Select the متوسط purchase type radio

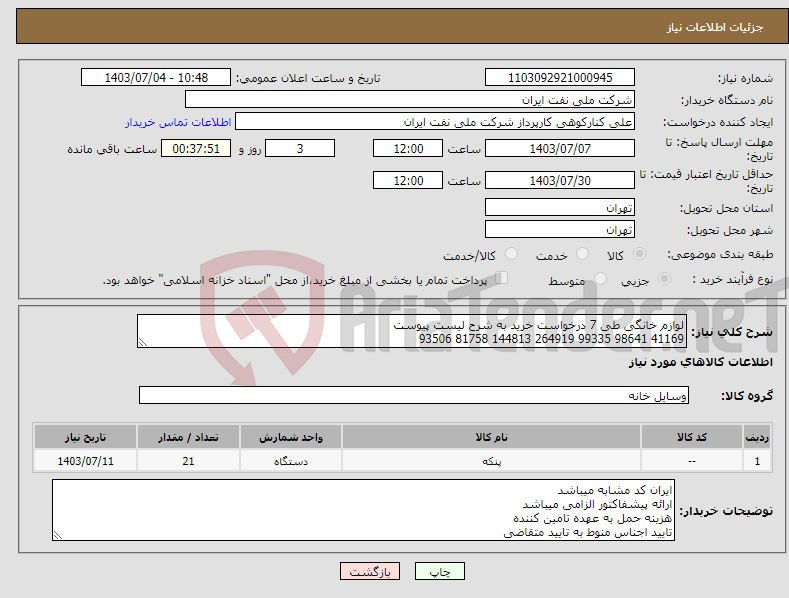click(600, 278)
